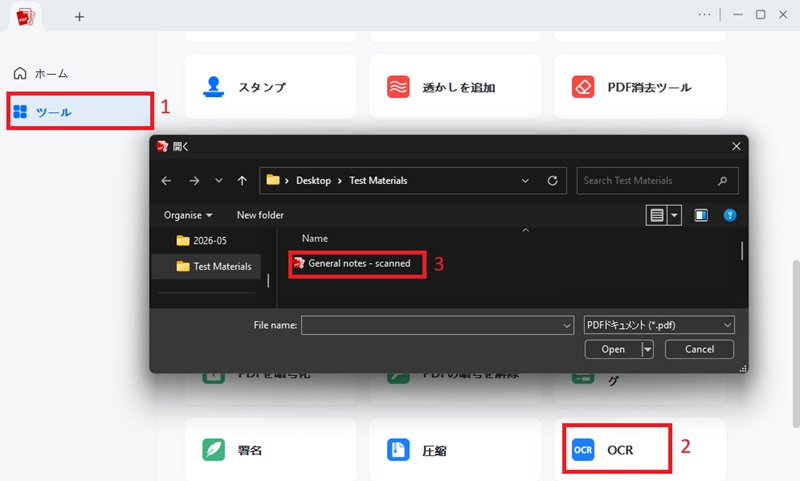The width and height of the screenshot is (800, 481).
Task: Click the PDF app logo tab
Action: pyautogui.click(x=26, y=17)
